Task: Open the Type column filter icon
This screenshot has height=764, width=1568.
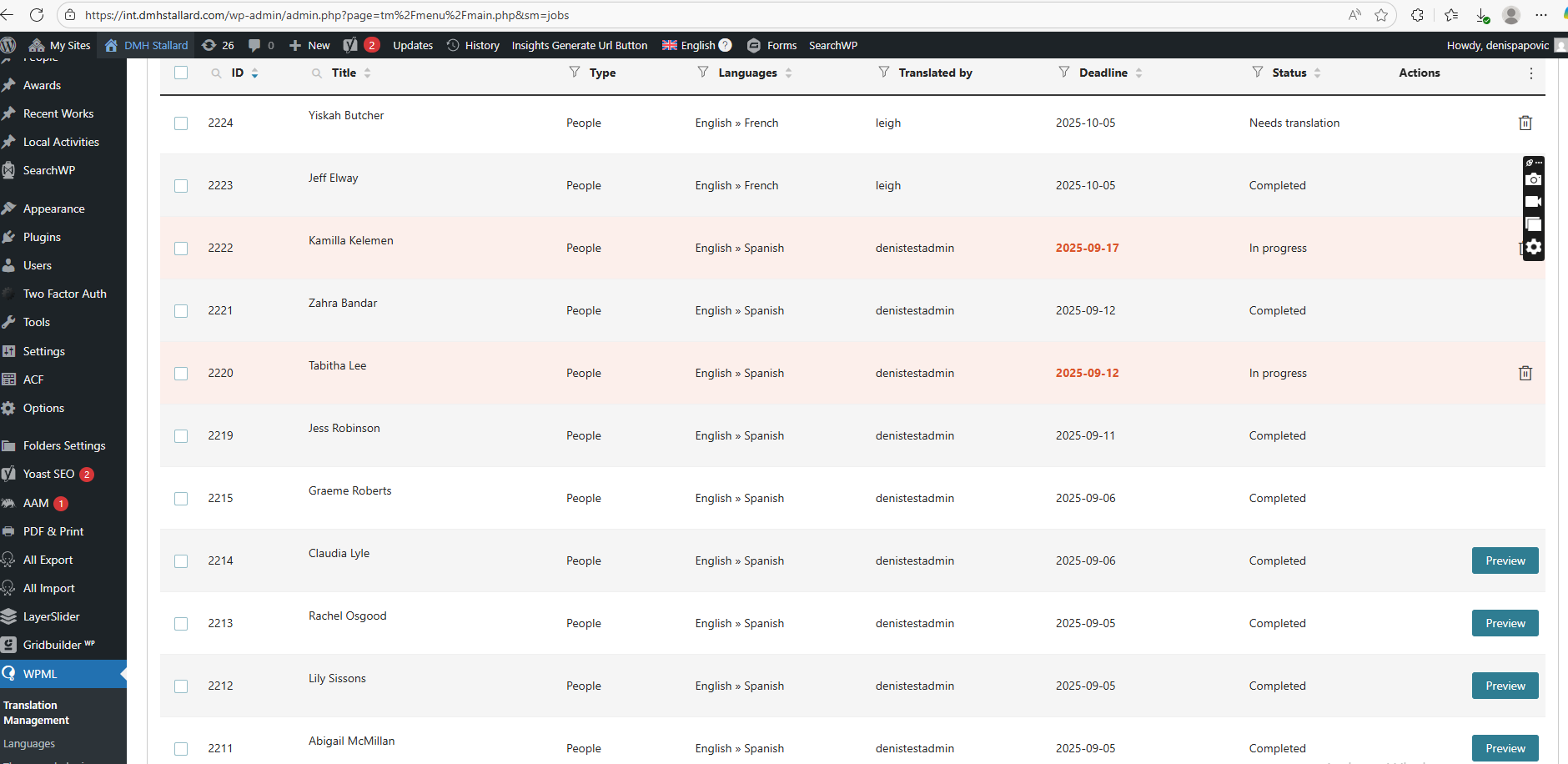Action: point(575,73)
